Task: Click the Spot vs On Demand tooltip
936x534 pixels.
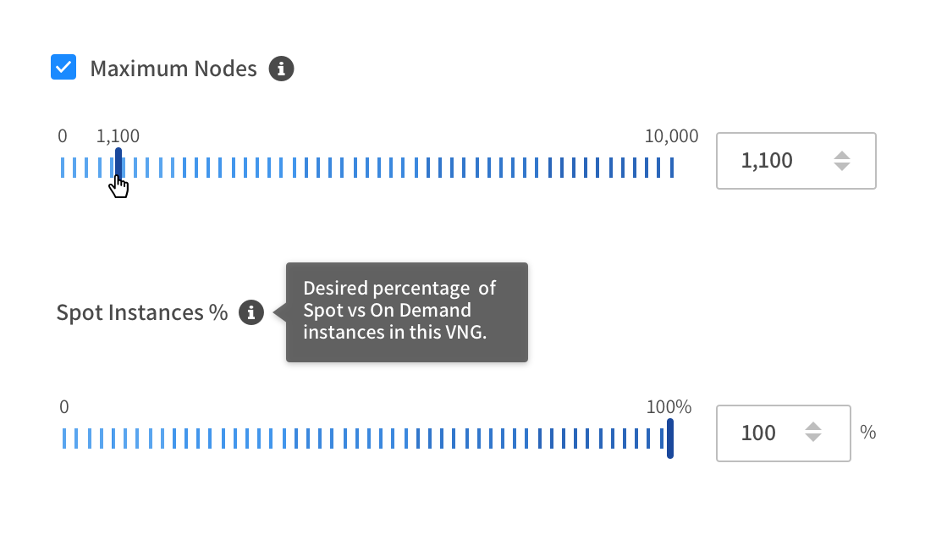Action: pos(406,312)
